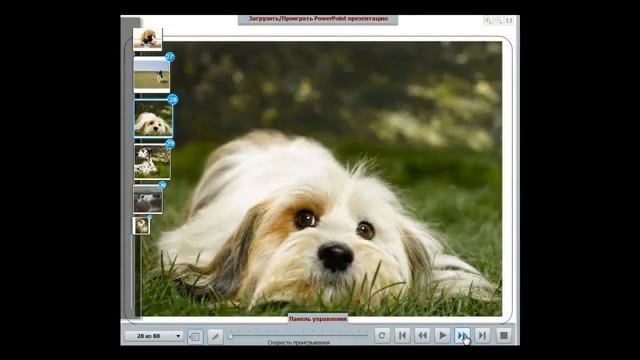This screenshot has width=640, height=360.
Task: Select slide thumbnail number 29 with the dalmatian
Action: coord(152,162)
